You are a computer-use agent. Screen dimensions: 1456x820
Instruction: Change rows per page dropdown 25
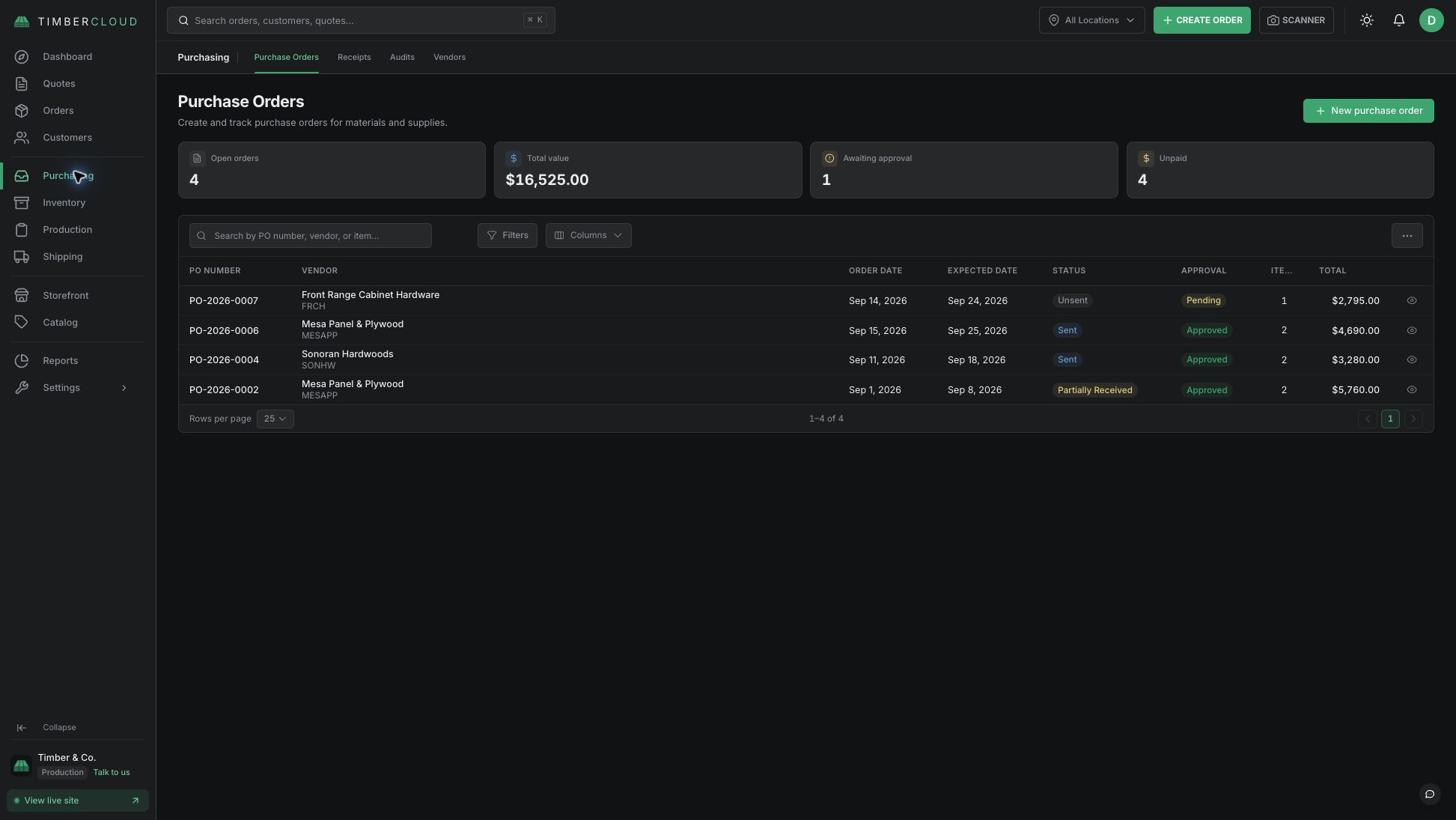point(275,419)
